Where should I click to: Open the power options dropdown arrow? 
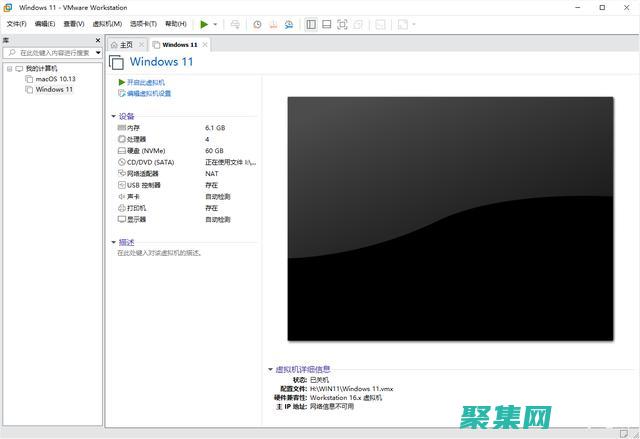[215, 24]
